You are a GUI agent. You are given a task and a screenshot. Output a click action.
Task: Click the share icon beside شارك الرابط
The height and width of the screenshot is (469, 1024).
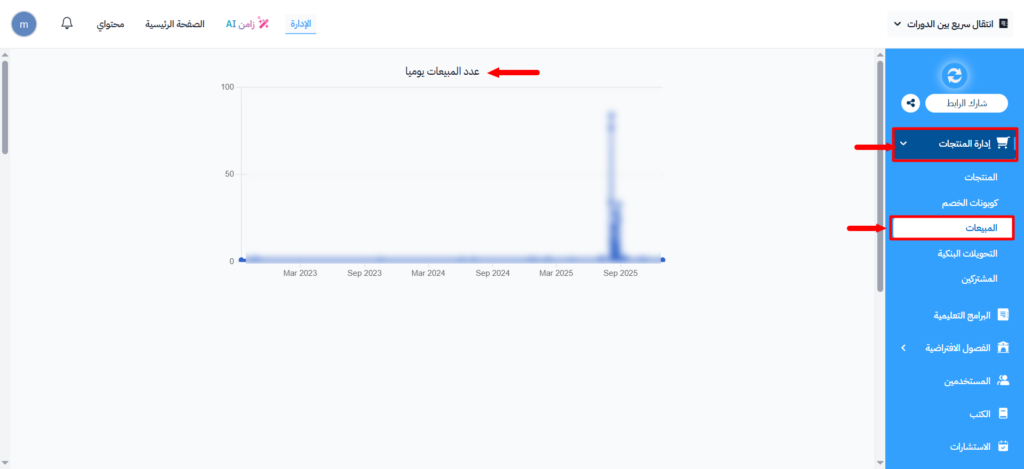coord(910,102)
